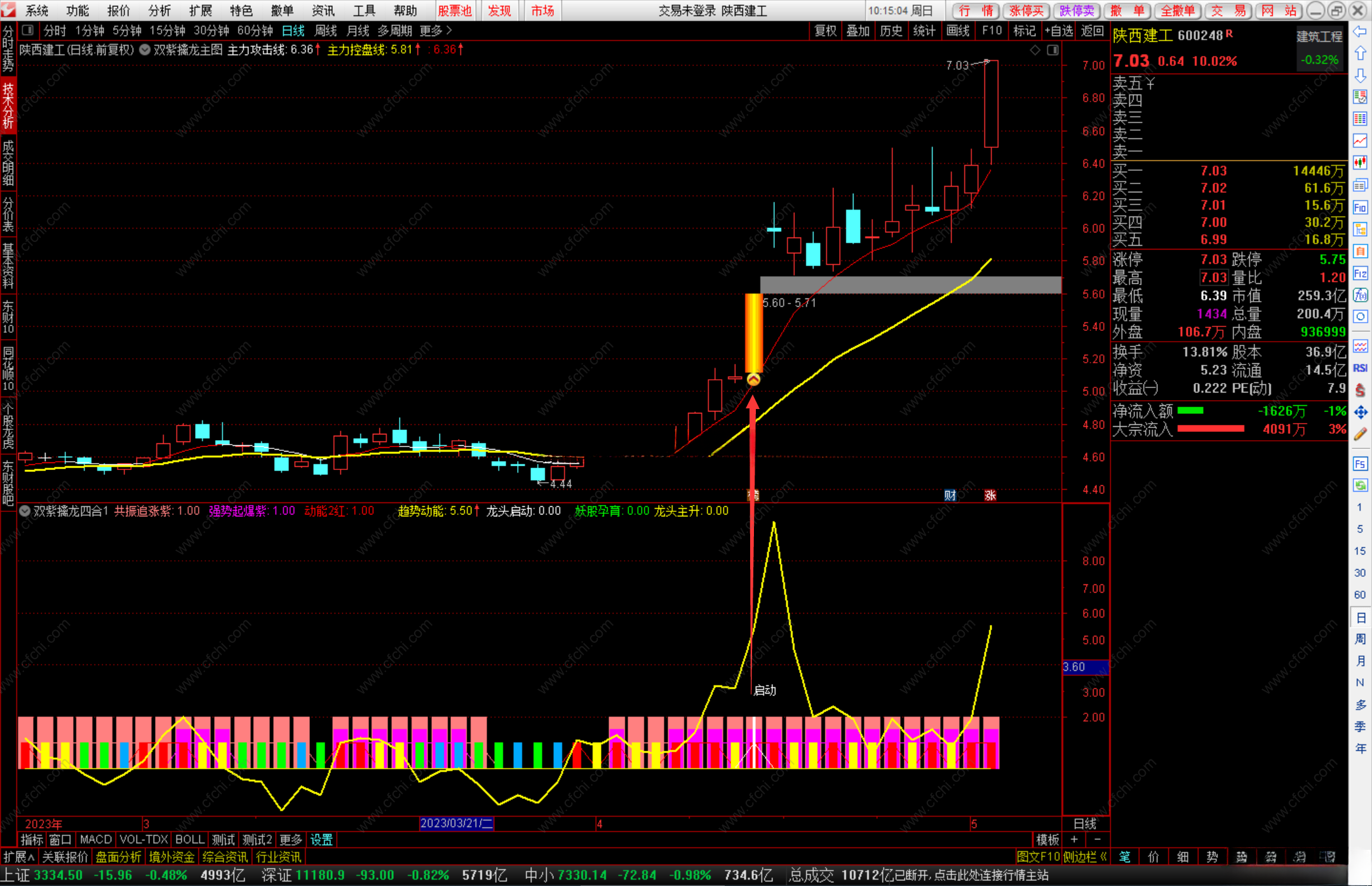The image size is (1372, 886).
Task: Expand the 更多 periods dropdown
Action: [436, 30]
